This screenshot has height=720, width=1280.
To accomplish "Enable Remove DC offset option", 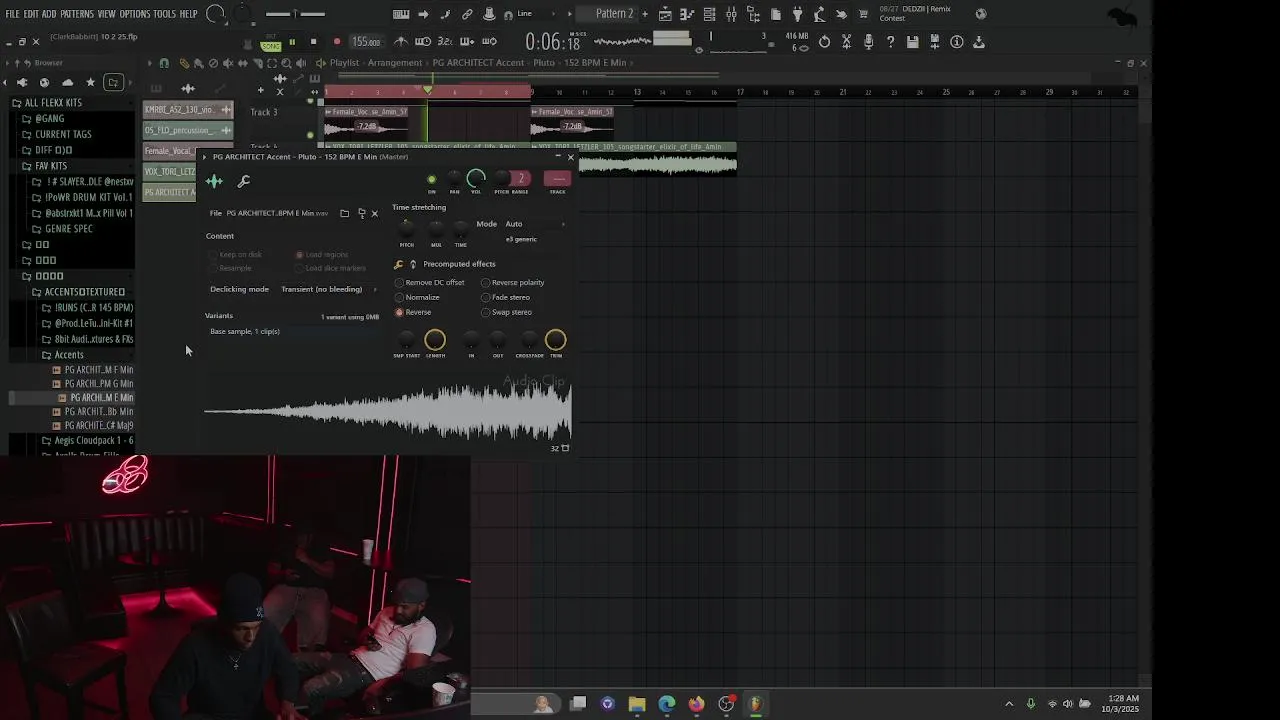I will [x=428, y=283].
